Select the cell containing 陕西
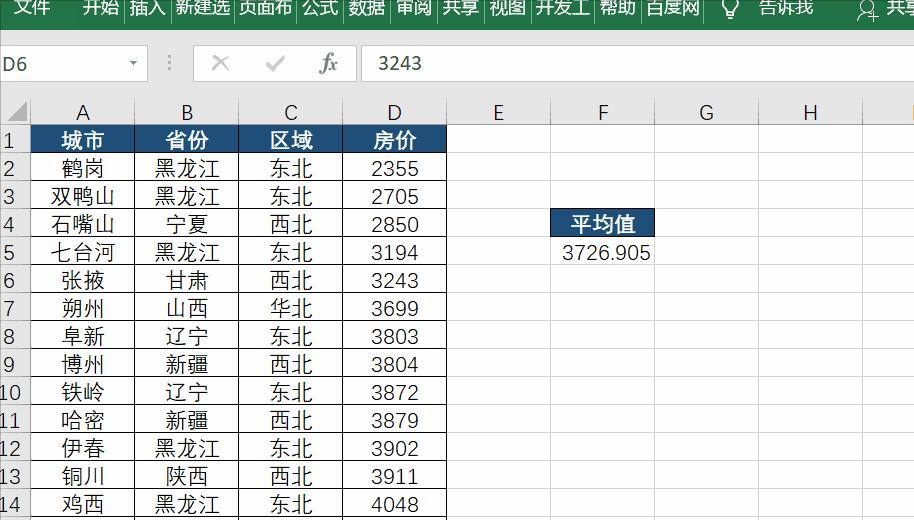Screen dimensions: 914x520 (x=187, y=476)
